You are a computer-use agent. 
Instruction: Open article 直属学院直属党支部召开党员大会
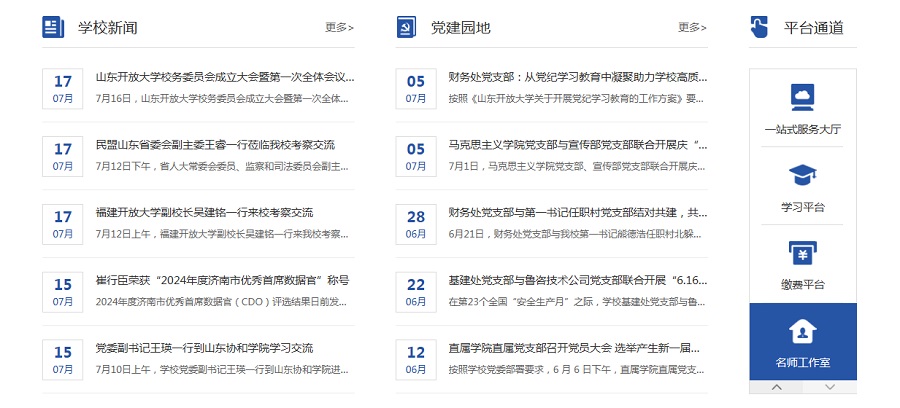coord(575,348)
